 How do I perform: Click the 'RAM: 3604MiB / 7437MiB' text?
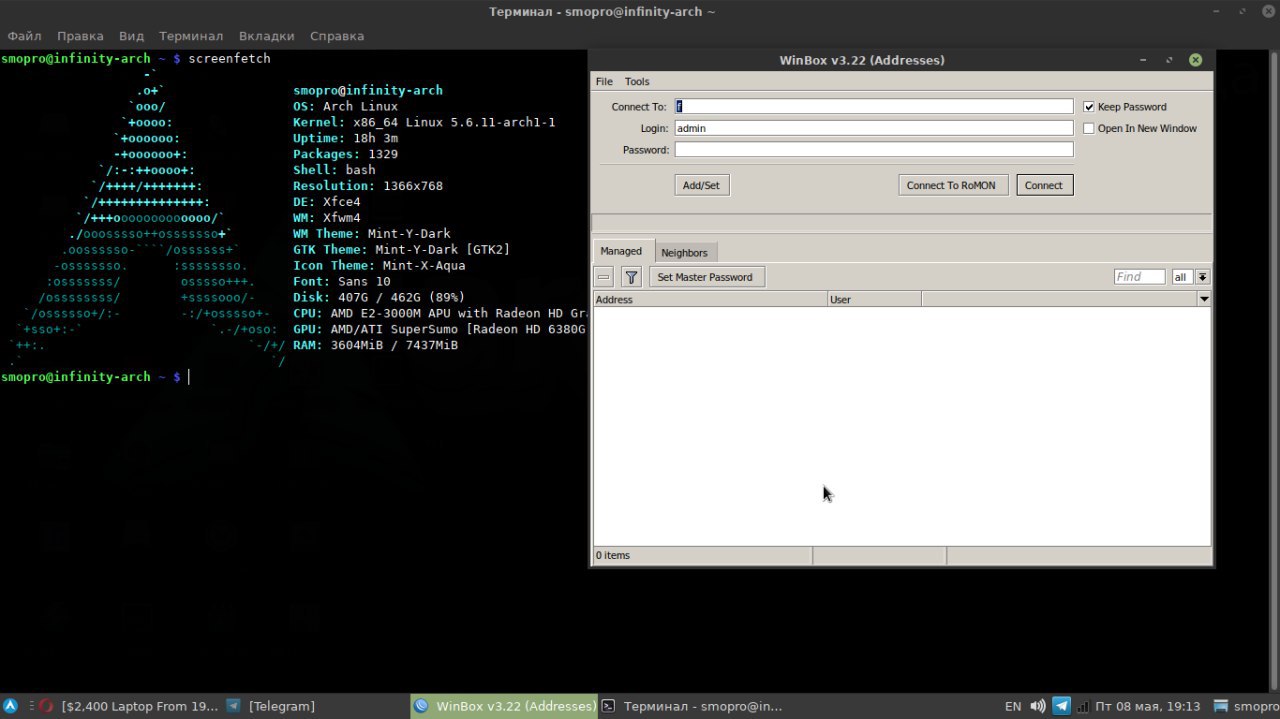pyautogui.click(x=375, y=345)
